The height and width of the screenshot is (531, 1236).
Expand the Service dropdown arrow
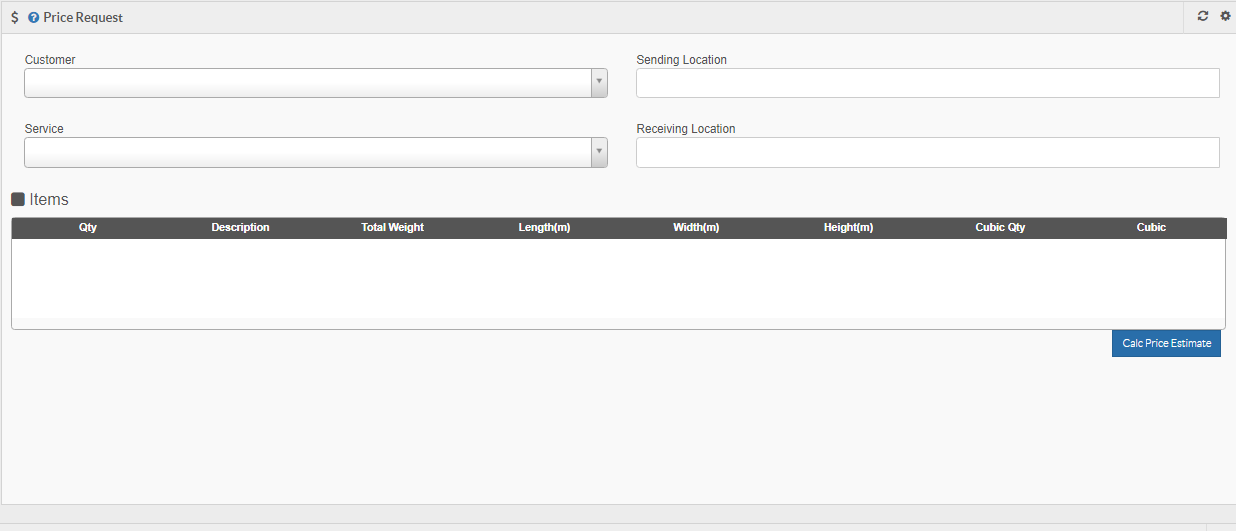(x=599, y=152)
